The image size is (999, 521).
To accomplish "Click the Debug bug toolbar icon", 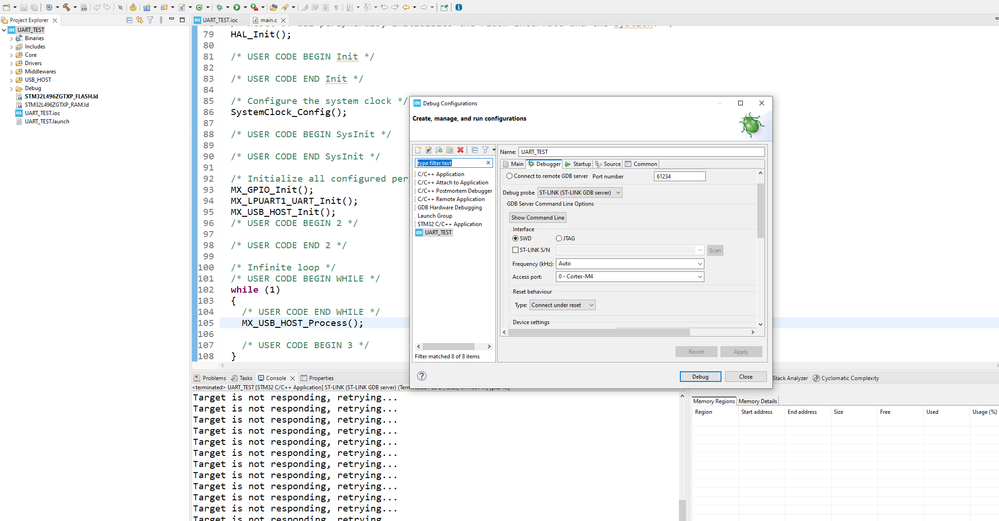I will (x=220, y=7).
